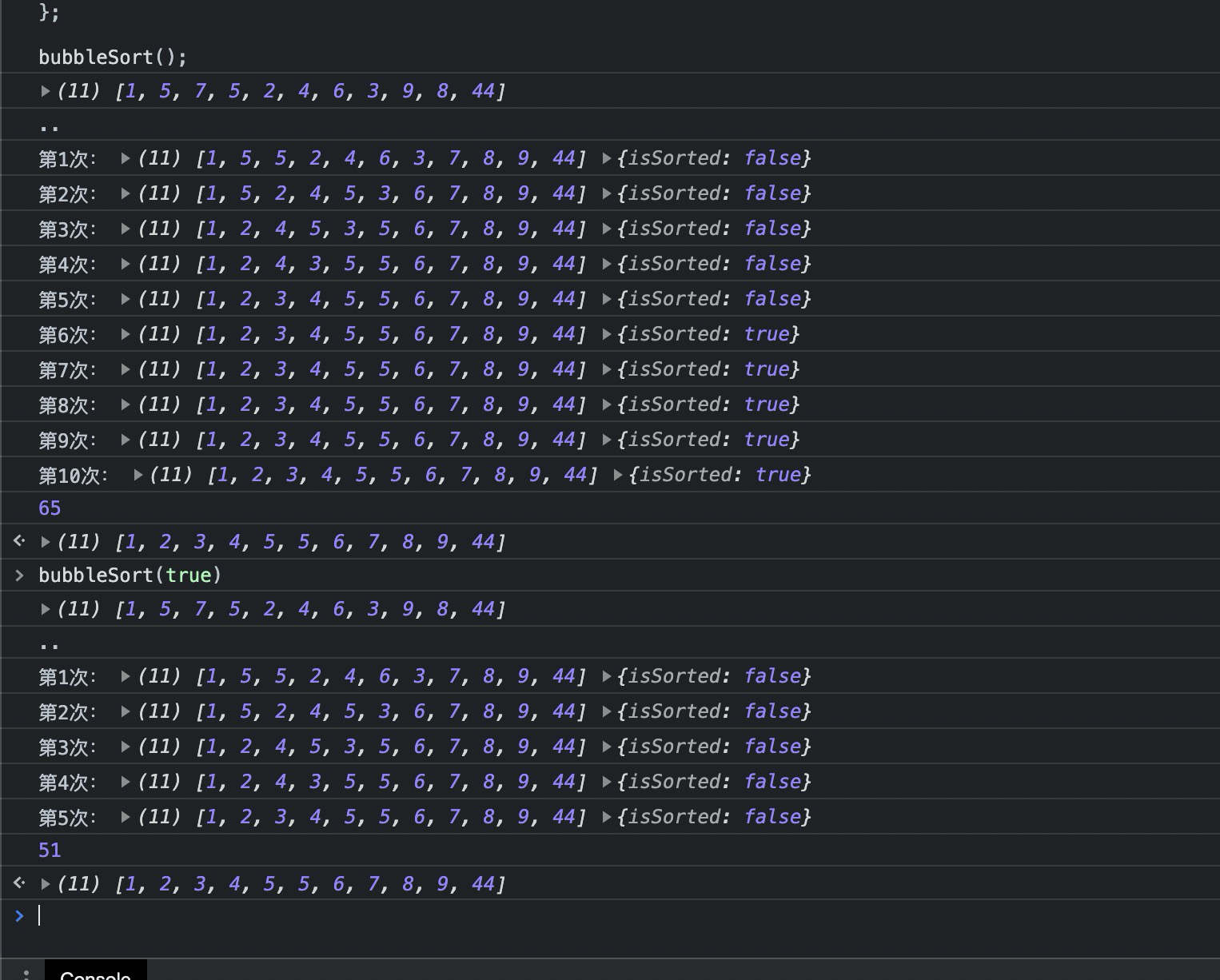Expand the unsorted array logged under bubbleSort(true)
This screenshot has height=980, width=1220.
tap(46, 609)
